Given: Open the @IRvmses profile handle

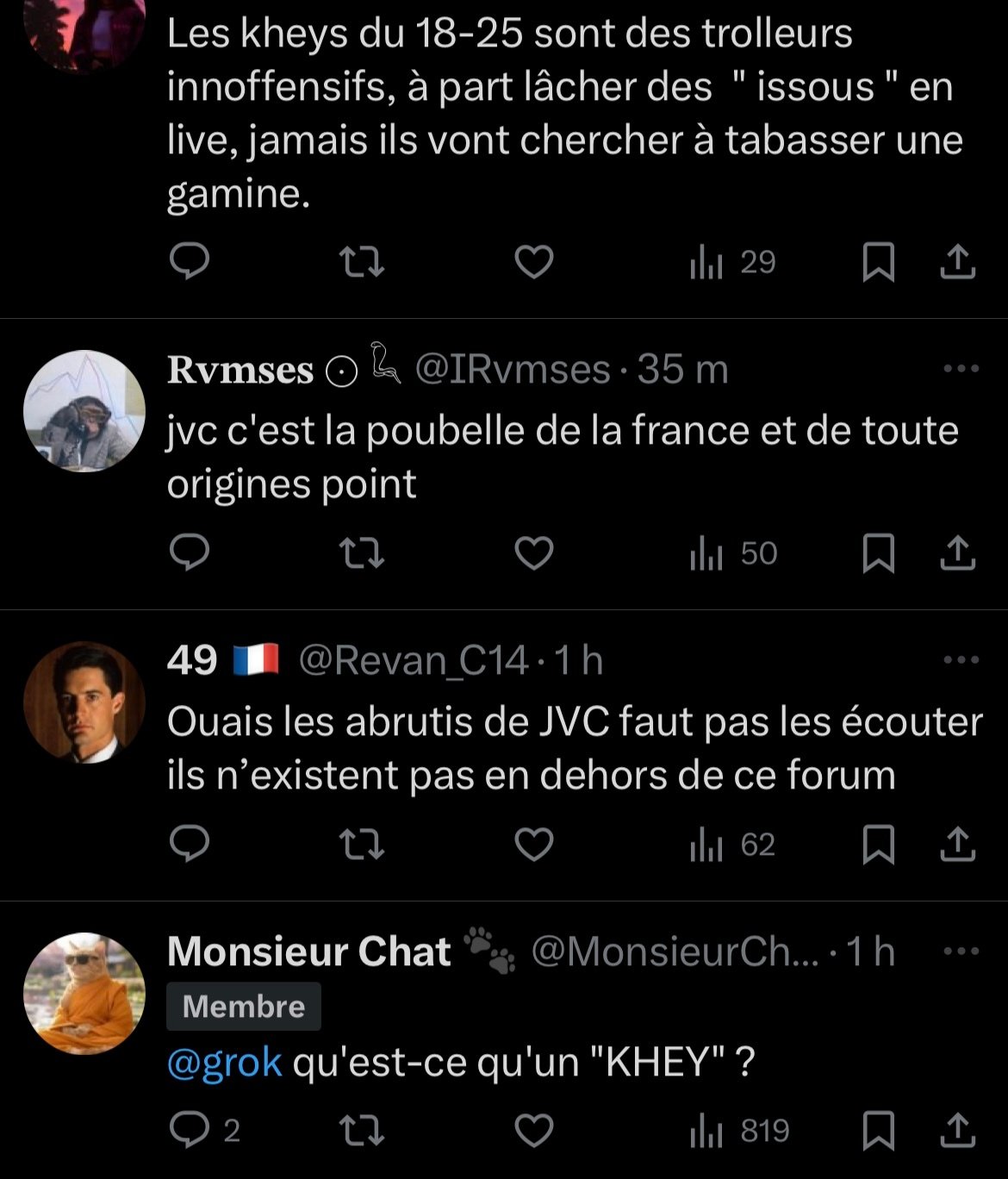Looking at the screenshot, I should click(512, 370).
